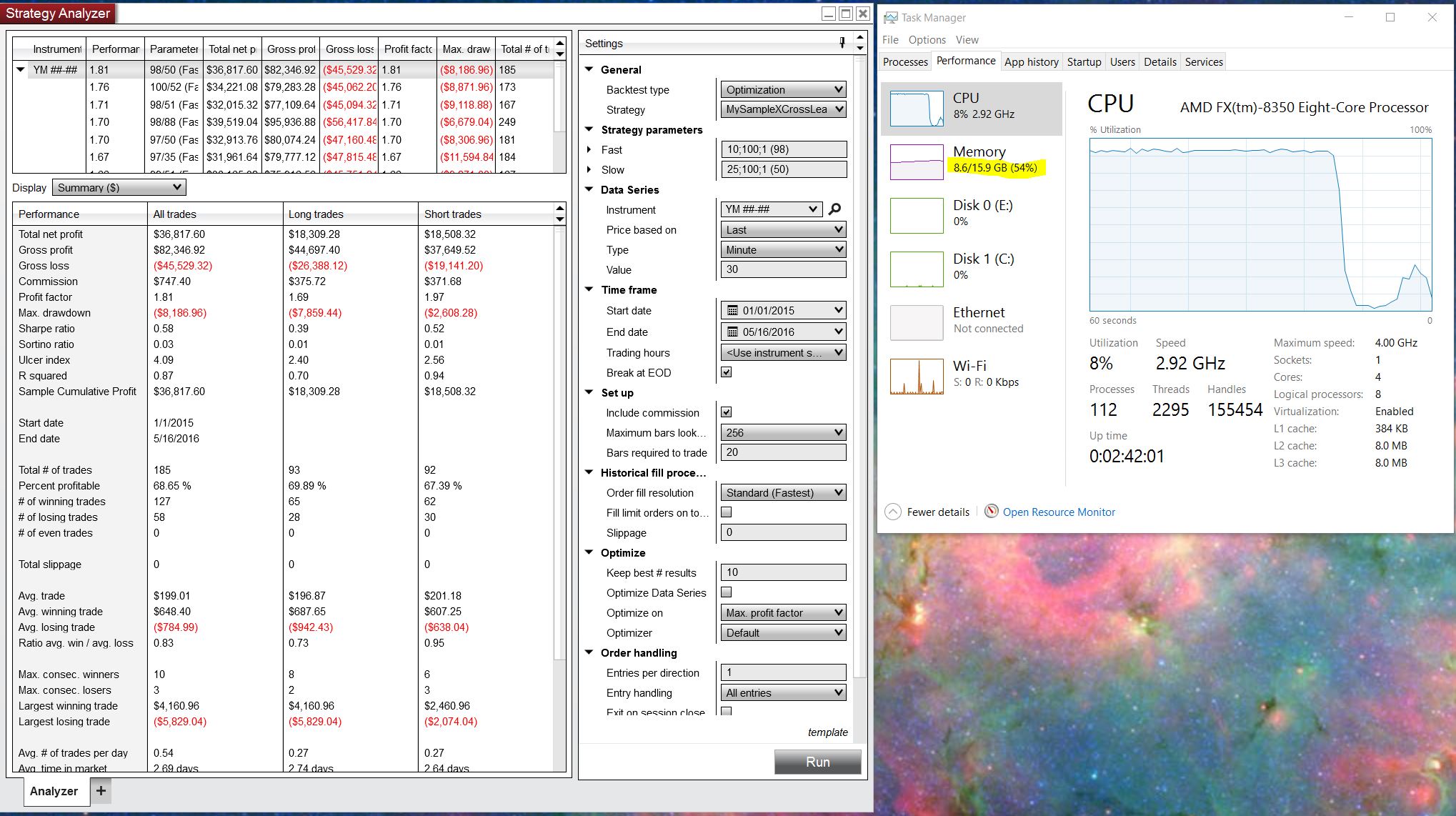Uncheck the Break at EOD checkbox
This screenshot has height=816, width=1456.
(727, 372)
